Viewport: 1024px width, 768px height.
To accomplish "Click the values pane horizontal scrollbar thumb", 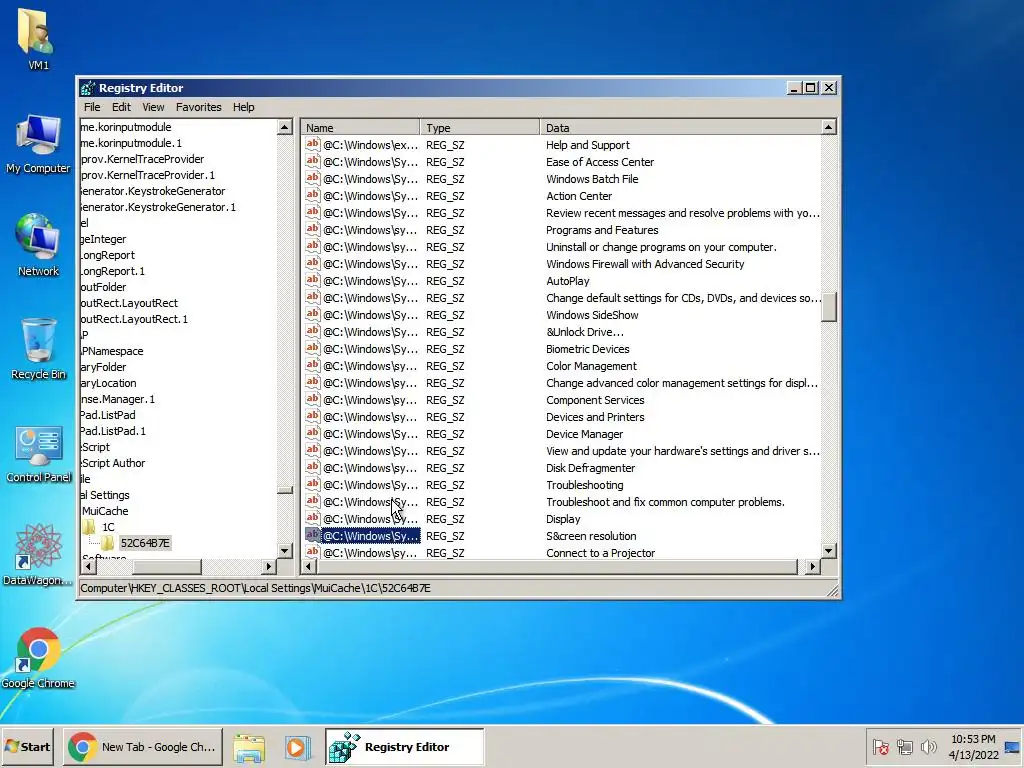I will (x=556, y=566).
